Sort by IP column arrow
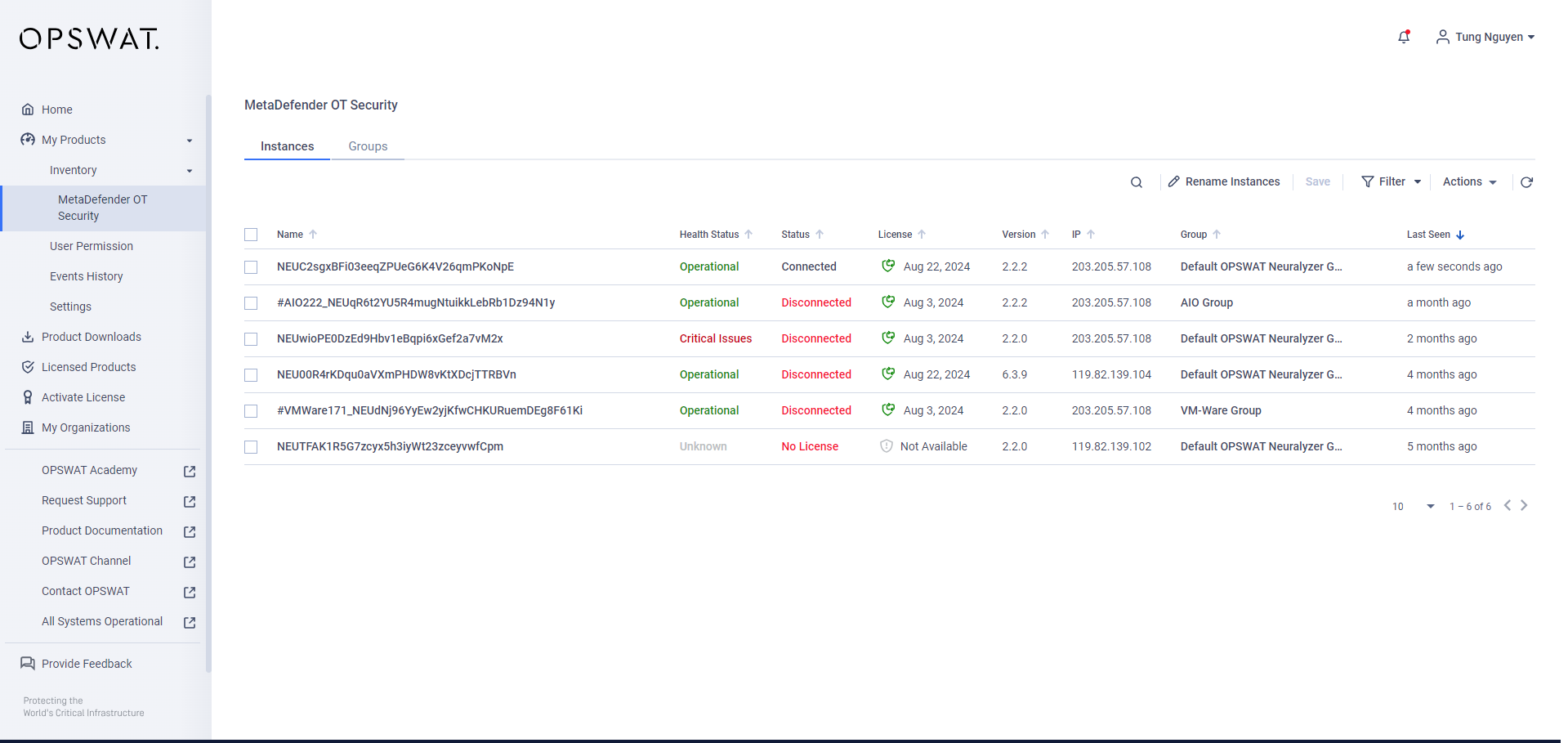 [1091, 235]
